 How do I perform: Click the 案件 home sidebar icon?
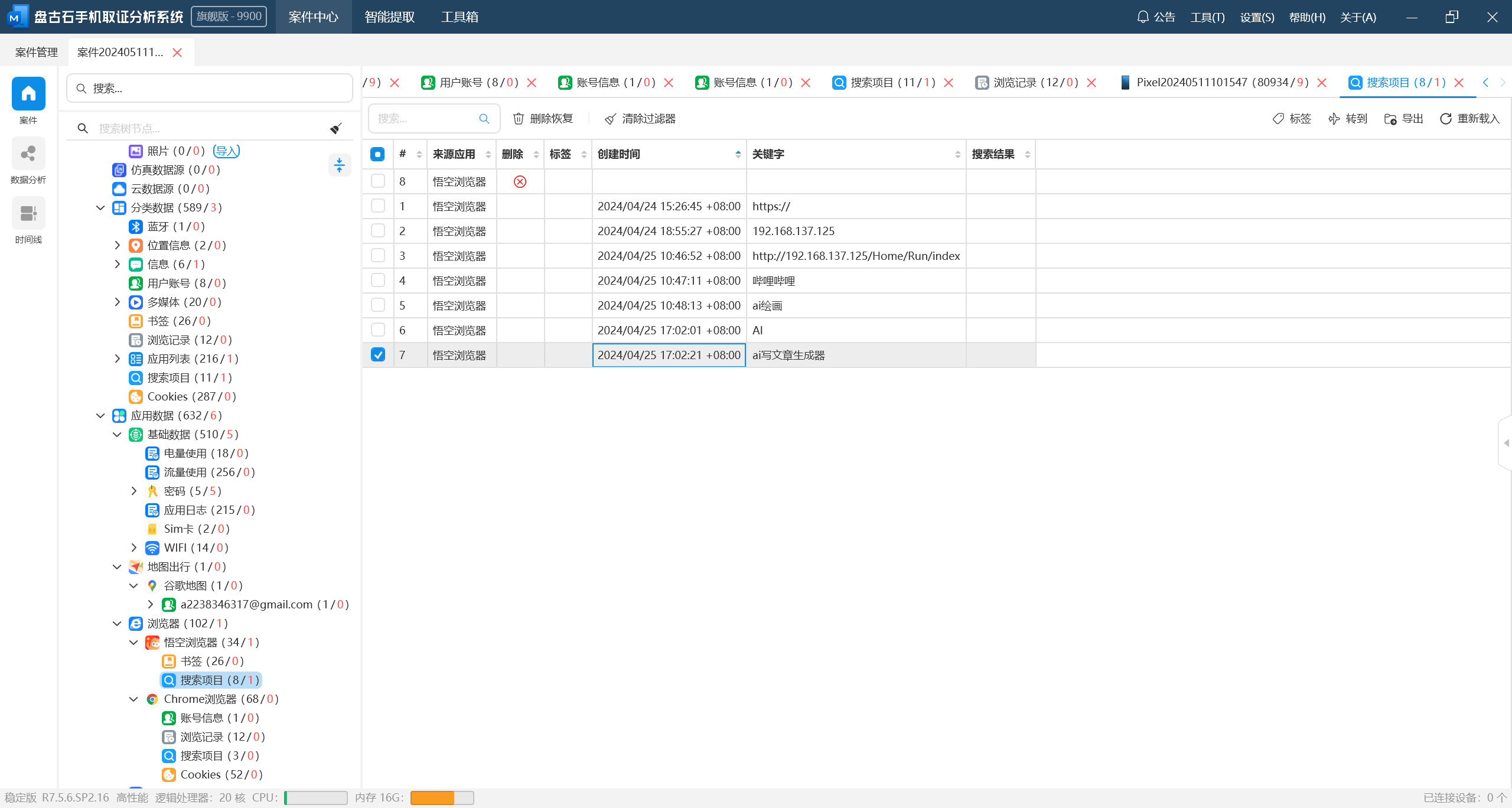[x=28, y=94]
